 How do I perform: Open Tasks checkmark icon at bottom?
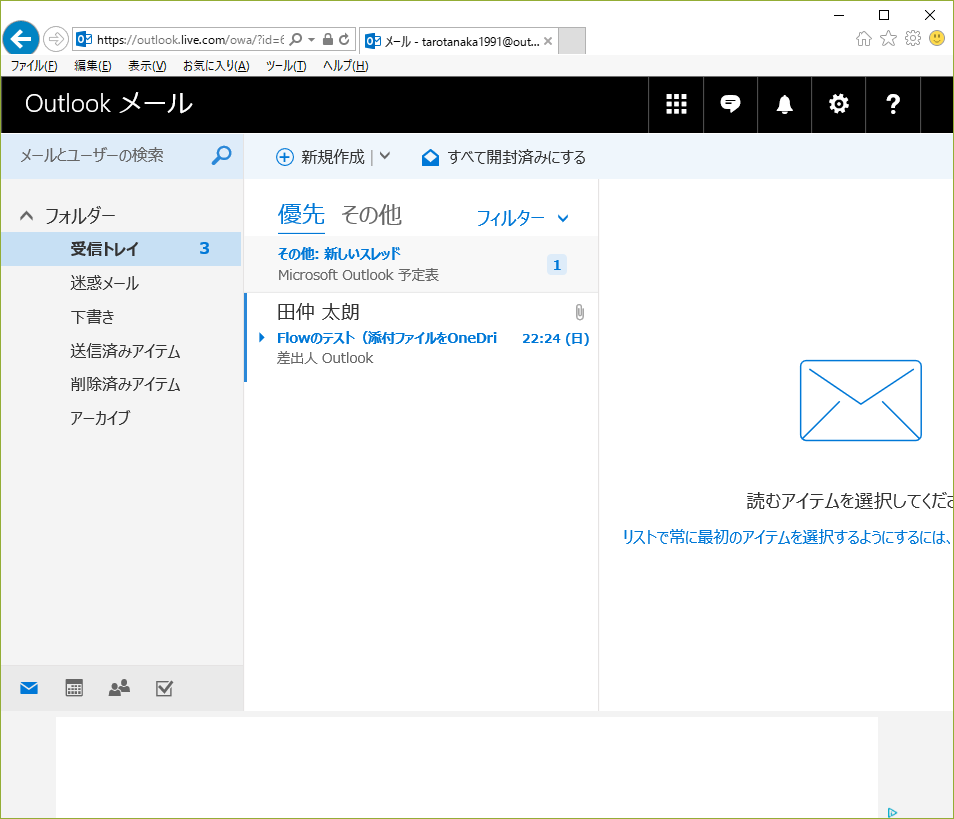[165, 688]
